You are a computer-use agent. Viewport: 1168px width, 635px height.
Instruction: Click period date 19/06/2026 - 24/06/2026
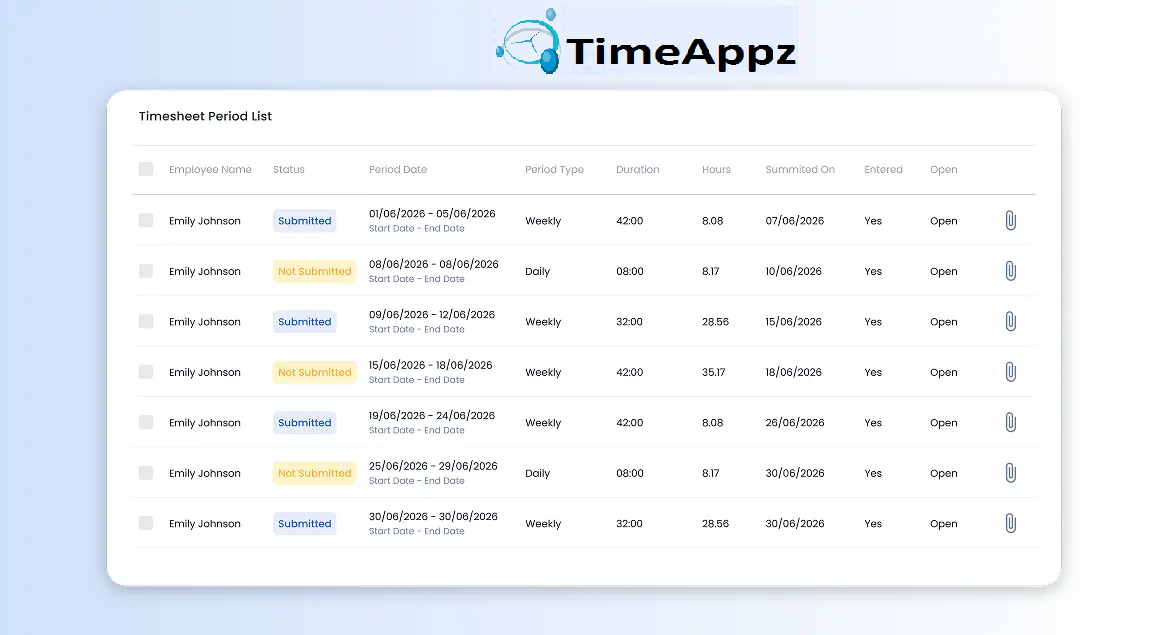(x=432, y=415)
